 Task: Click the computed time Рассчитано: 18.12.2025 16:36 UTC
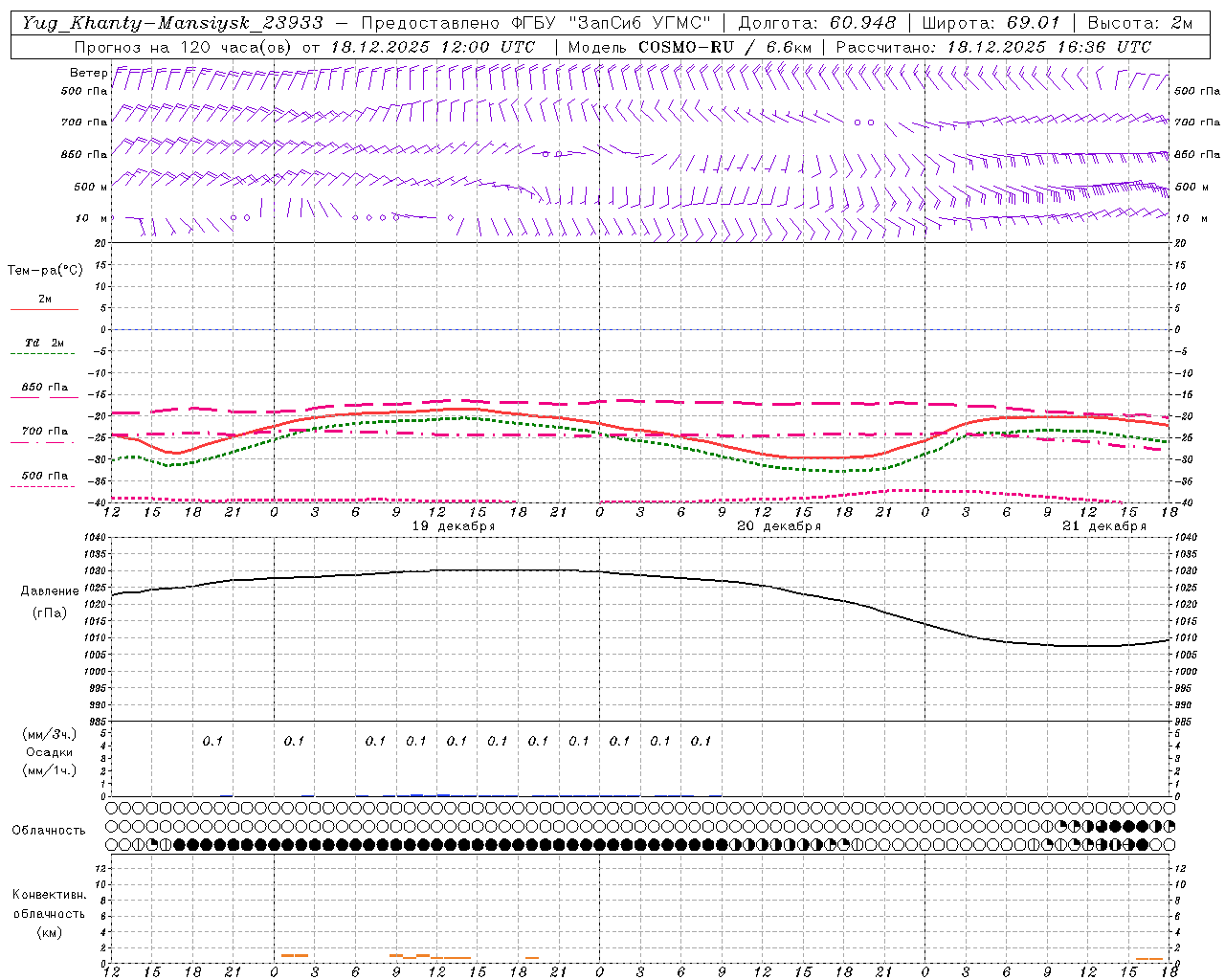tap(993, 47)
